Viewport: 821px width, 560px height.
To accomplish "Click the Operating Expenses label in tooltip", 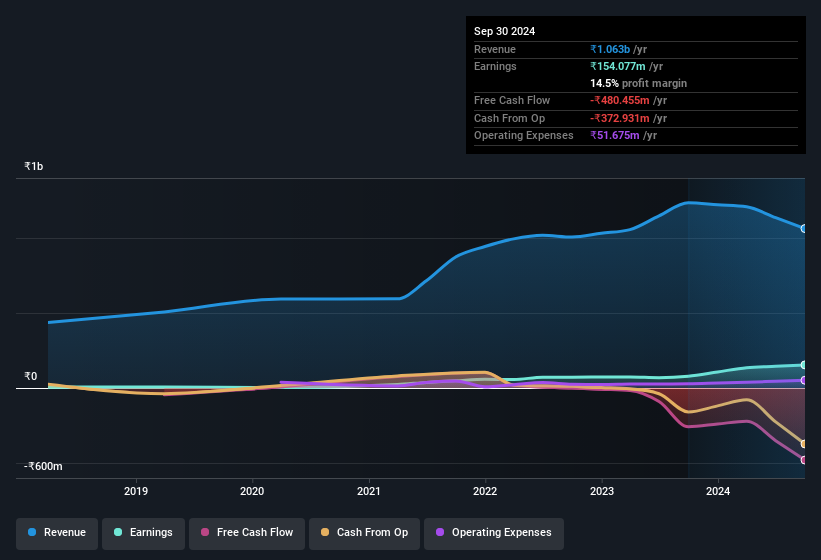I will coord(524,136).
